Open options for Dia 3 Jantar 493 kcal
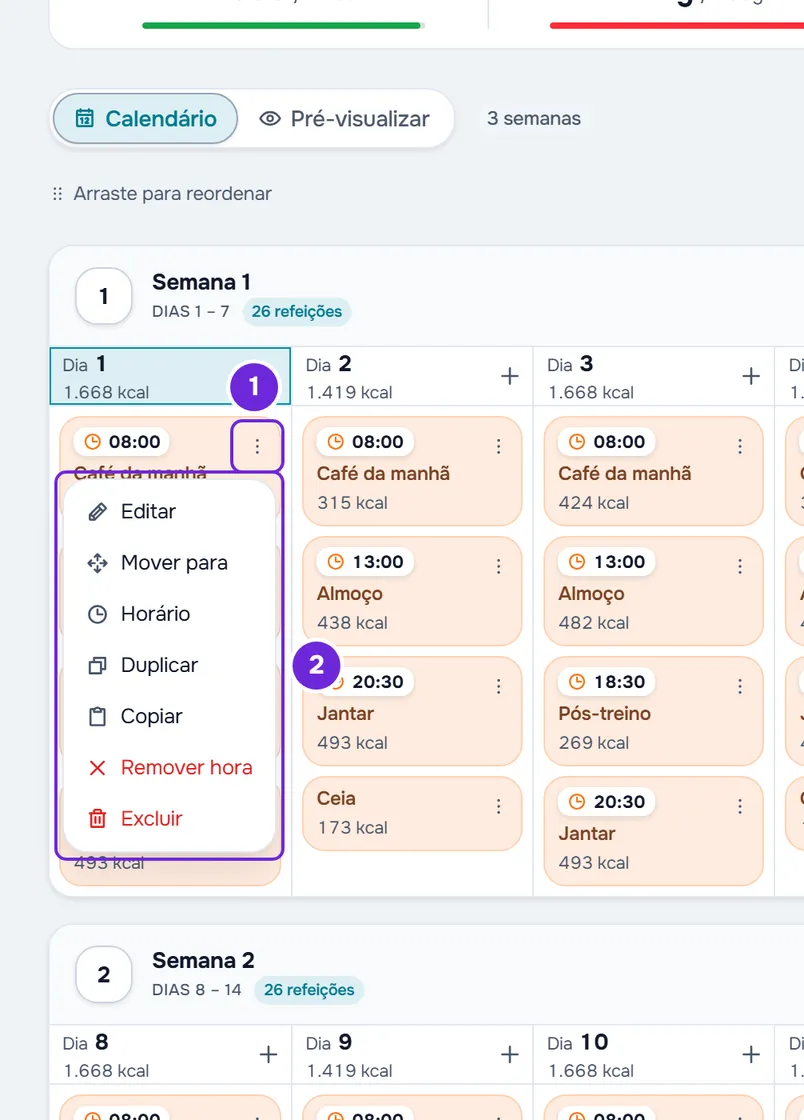This screenshot has width=804, height=1120. pos(740,806)
